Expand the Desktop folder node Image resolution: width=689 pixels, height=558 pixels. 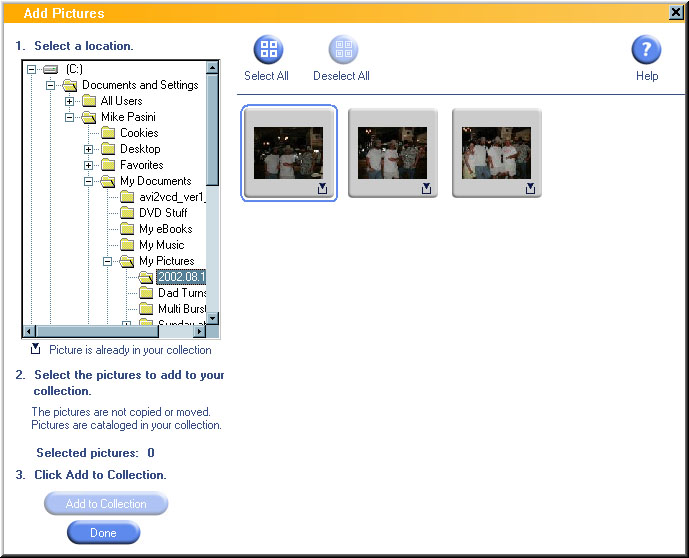pyautogui.click(x=89, y=149)
